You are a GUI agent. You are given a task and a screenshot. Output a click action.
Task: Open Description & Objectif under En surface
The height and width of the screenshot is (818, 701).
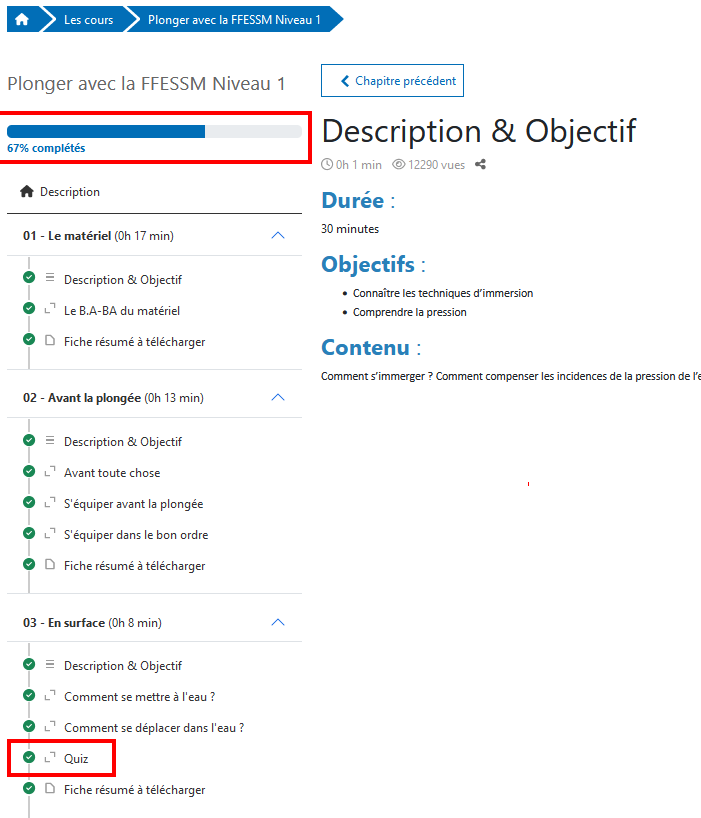pos(123,666)
